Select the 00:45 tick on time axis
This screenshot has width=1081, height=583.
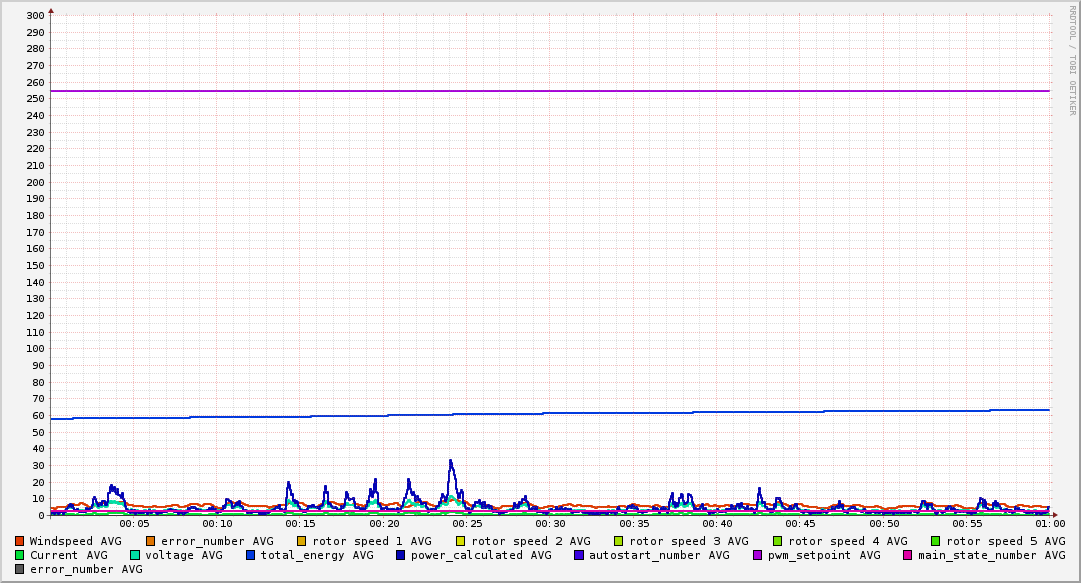pyautogui.click(x=800, y=523)
